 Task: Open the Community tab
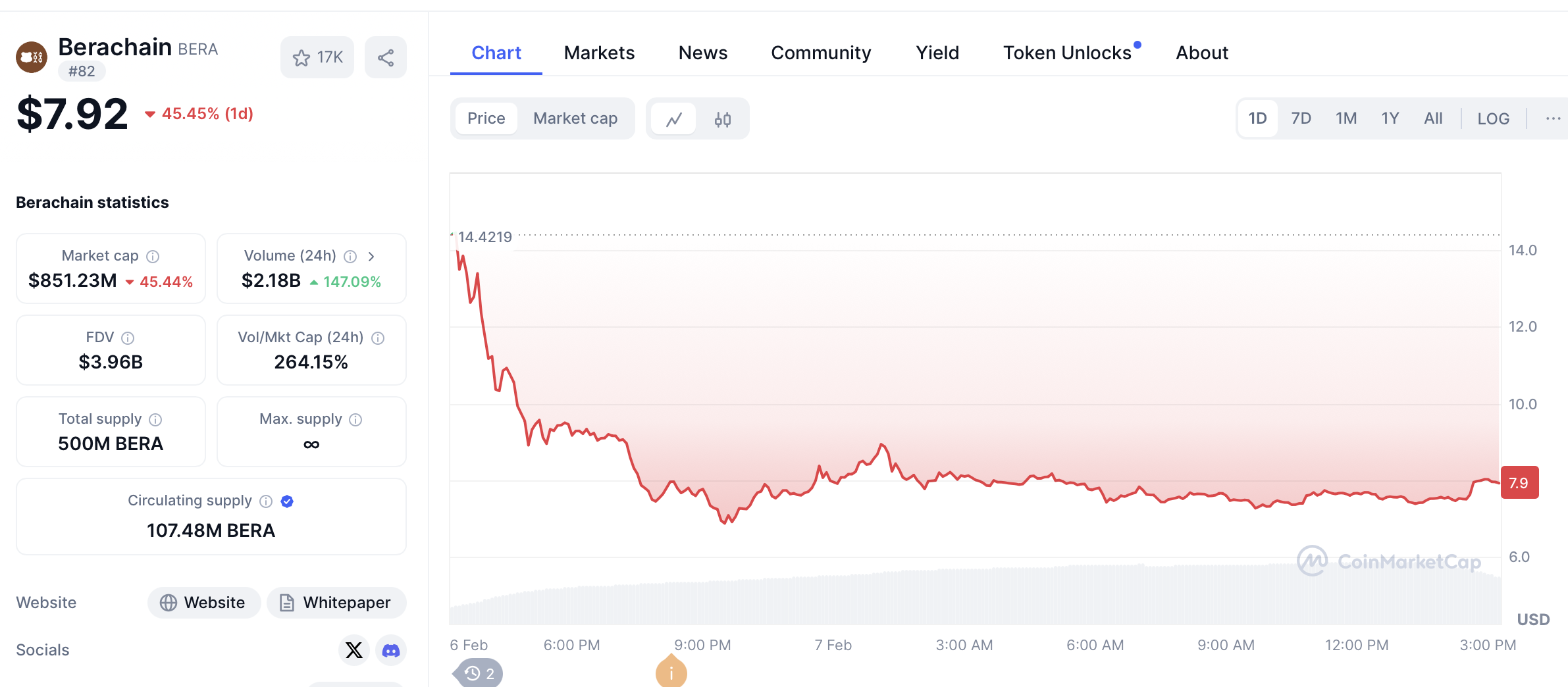[x=821, y=53]
